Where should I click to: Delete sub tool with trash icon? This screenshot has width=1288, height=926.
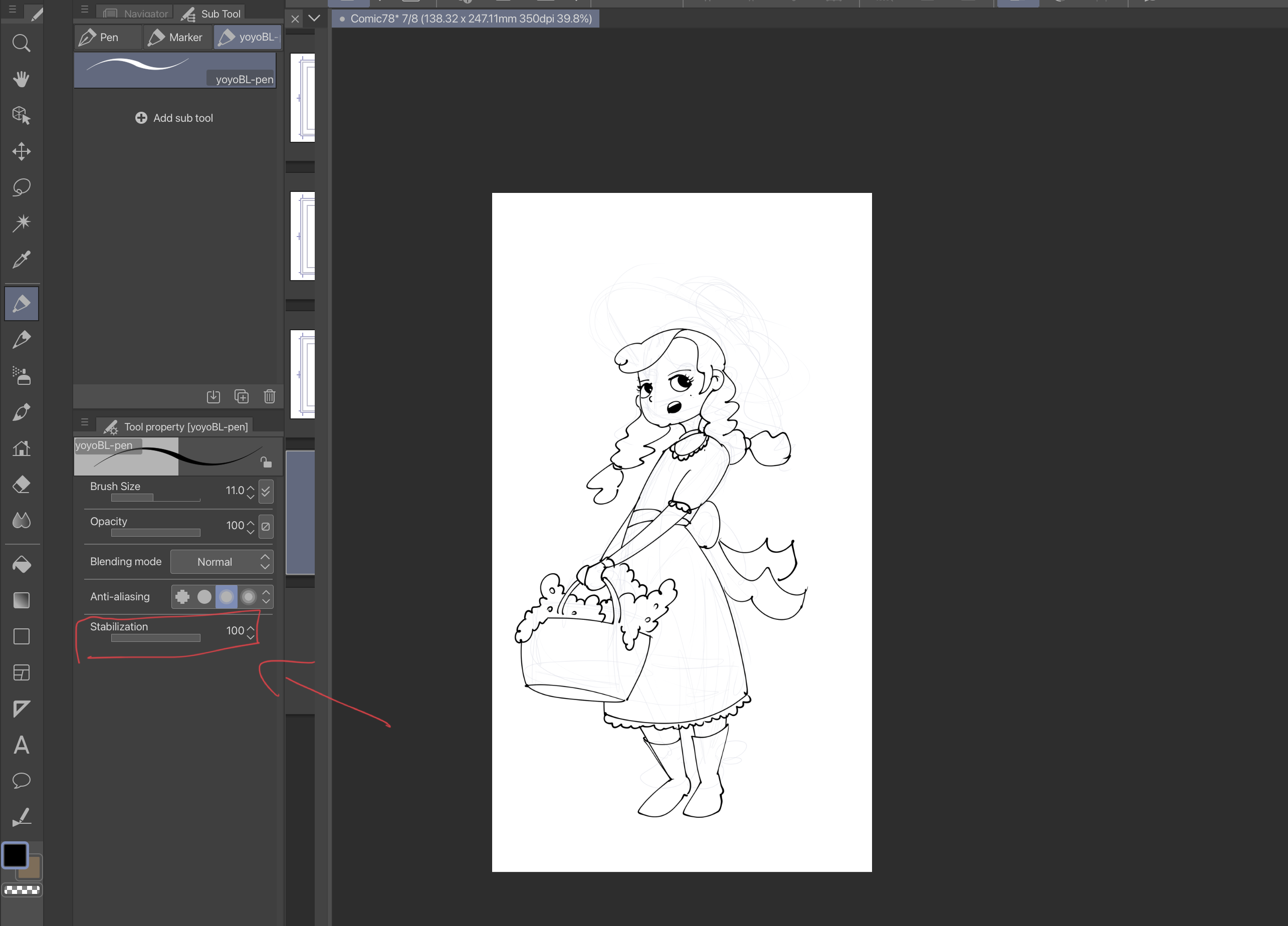[269, 396]
